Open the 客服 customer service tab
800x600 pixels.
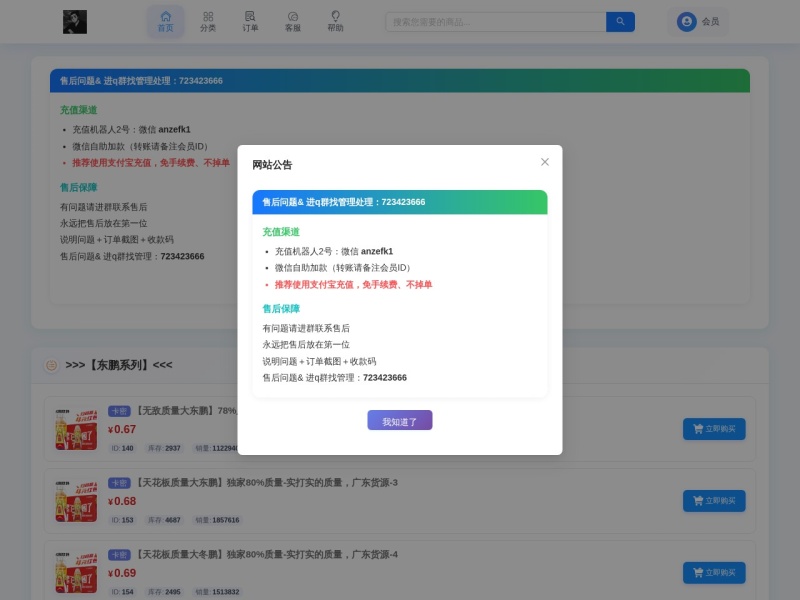tap(292, 22)
